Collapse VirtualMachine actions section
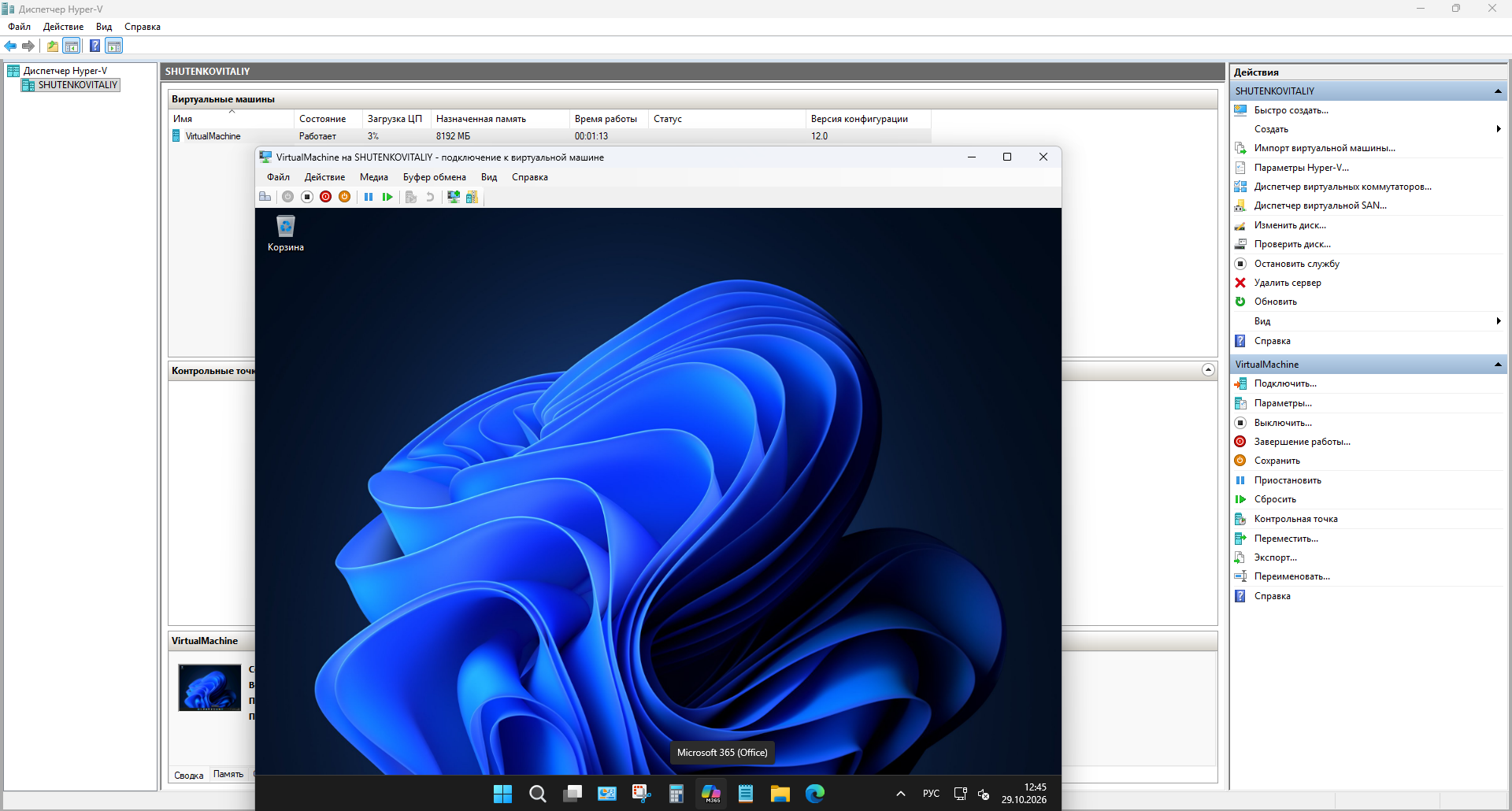This screenshot has height=811, width=1512. pyautogui.click(x=1497, y=365)
